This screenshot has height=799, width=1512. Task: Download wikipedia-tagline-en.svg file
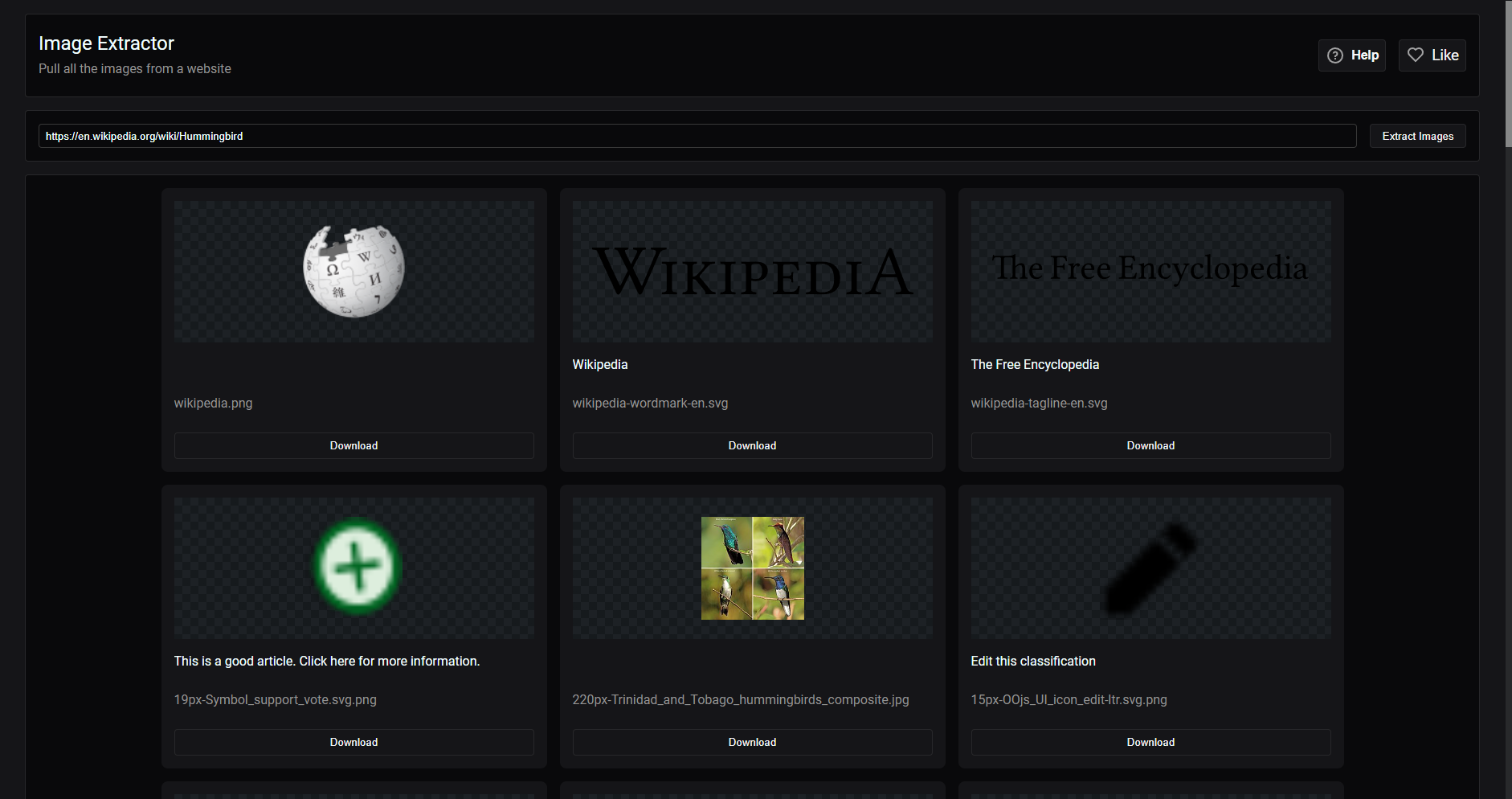coord(1150,445)
